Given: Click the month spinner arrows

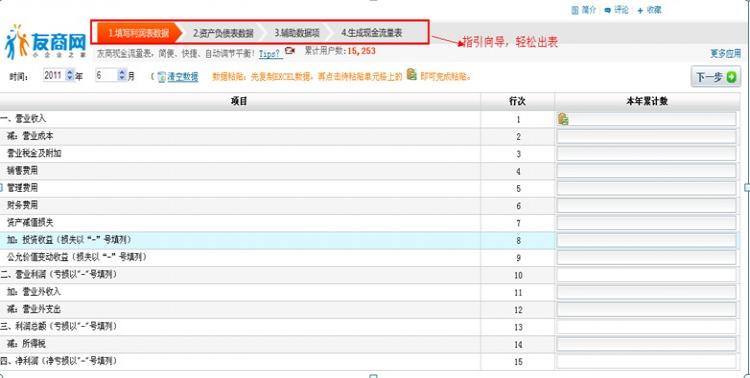Looking at the screenshot, I should click(122, 75).
